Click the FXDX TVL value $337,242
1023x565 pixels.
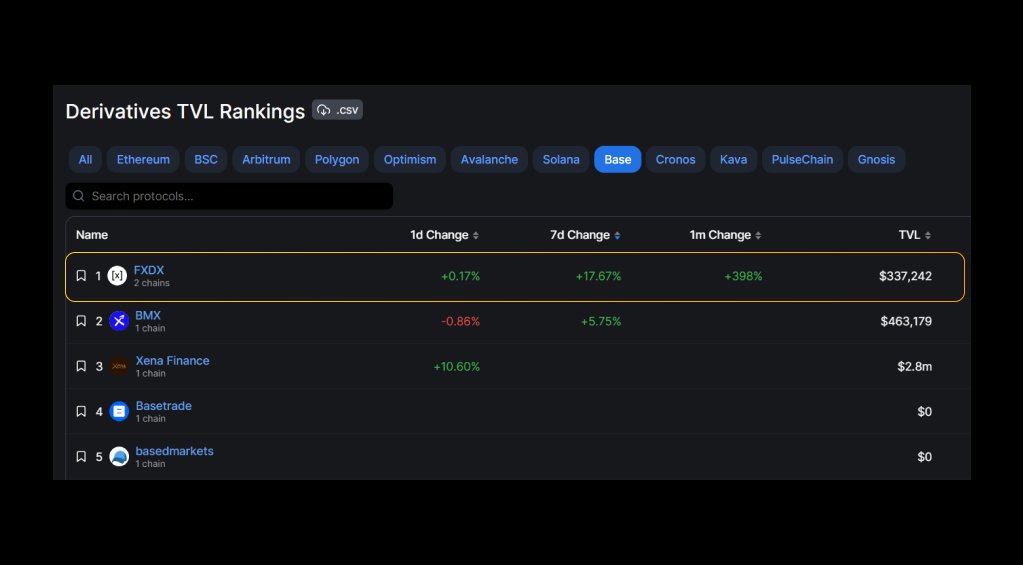pos(906,276)
